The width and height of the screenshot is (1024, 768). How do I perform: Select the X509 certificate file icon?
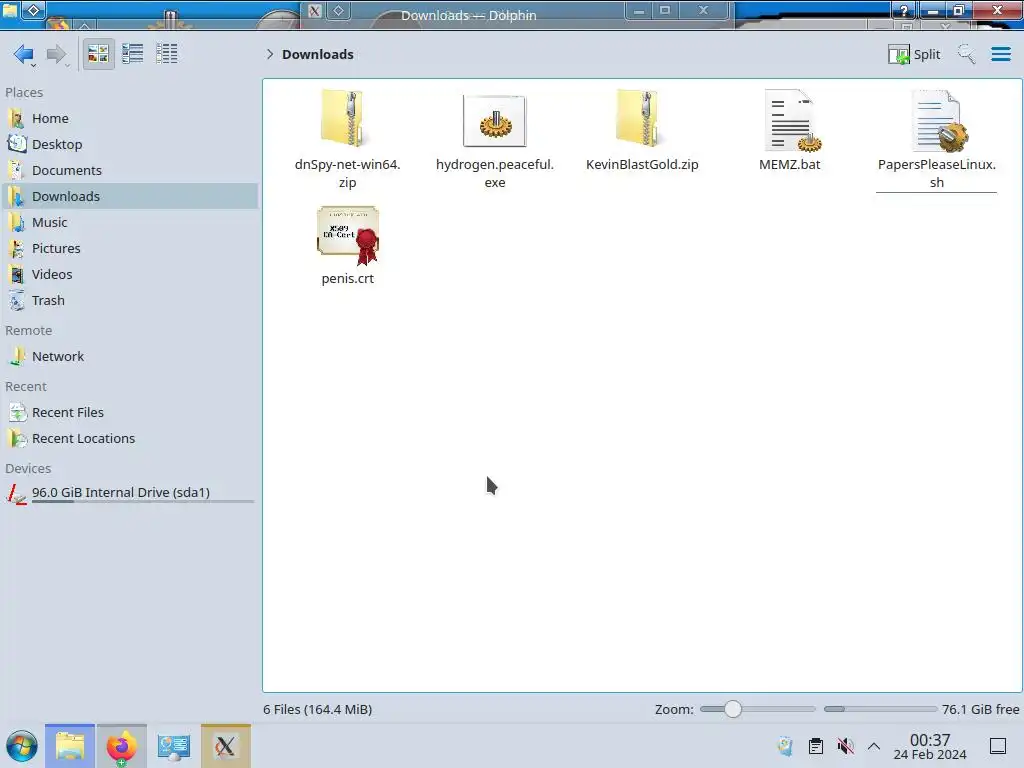pos(348,235)
